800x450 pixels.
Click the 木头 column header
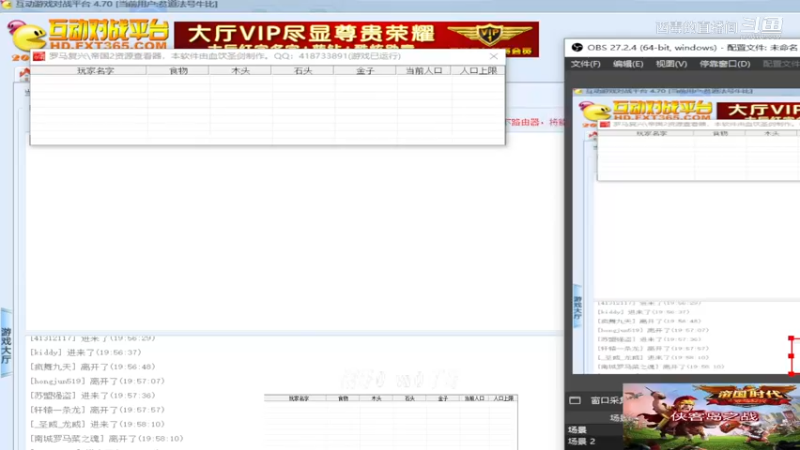240,70
